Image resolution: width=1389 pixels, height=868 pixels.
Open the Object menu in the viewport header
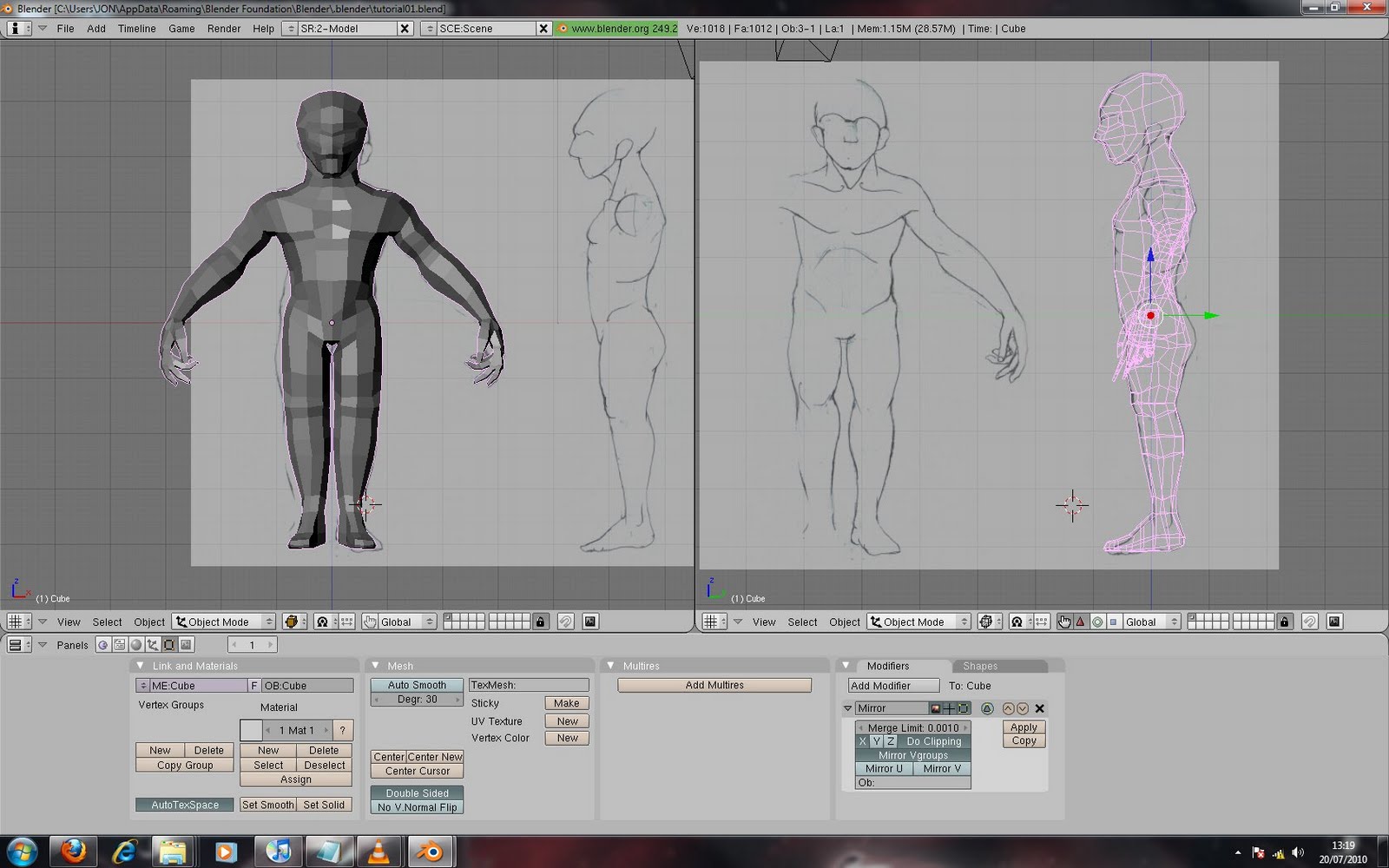(x=148, y=621)
